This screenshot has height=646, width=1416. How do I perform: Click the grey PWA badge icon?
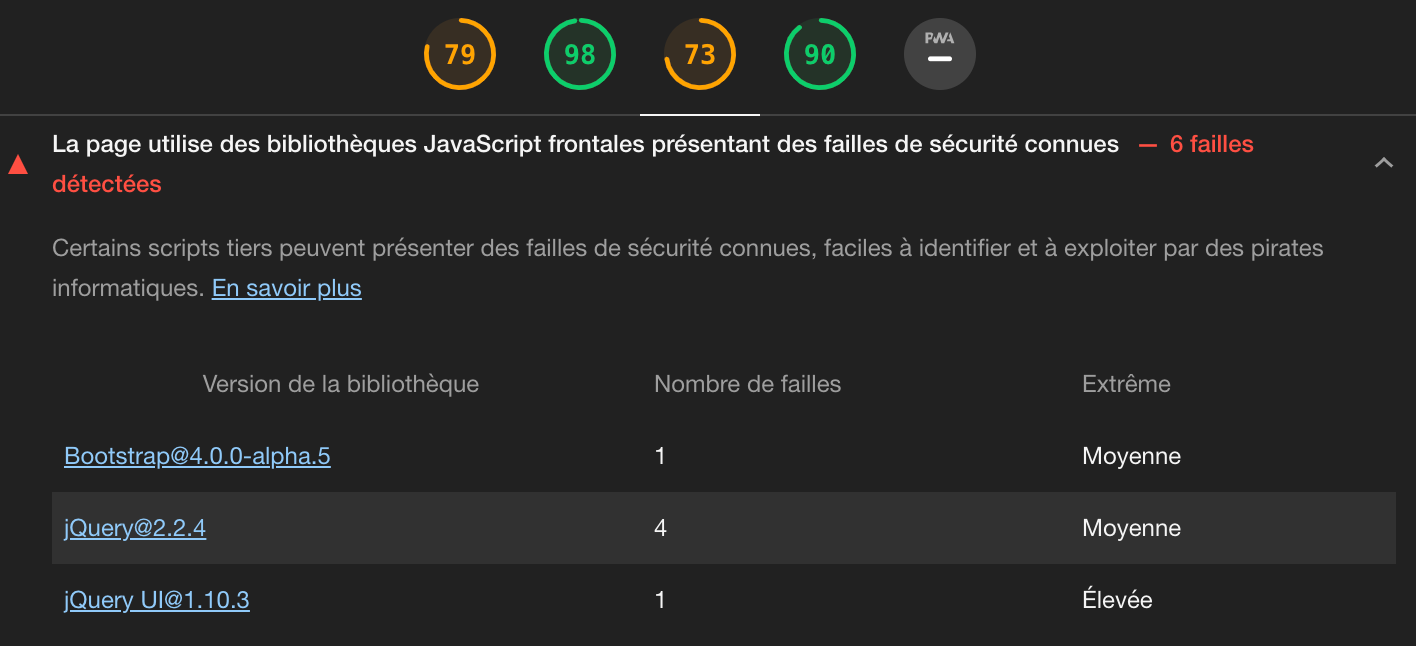pyautogui.click(x=939, y=54)
